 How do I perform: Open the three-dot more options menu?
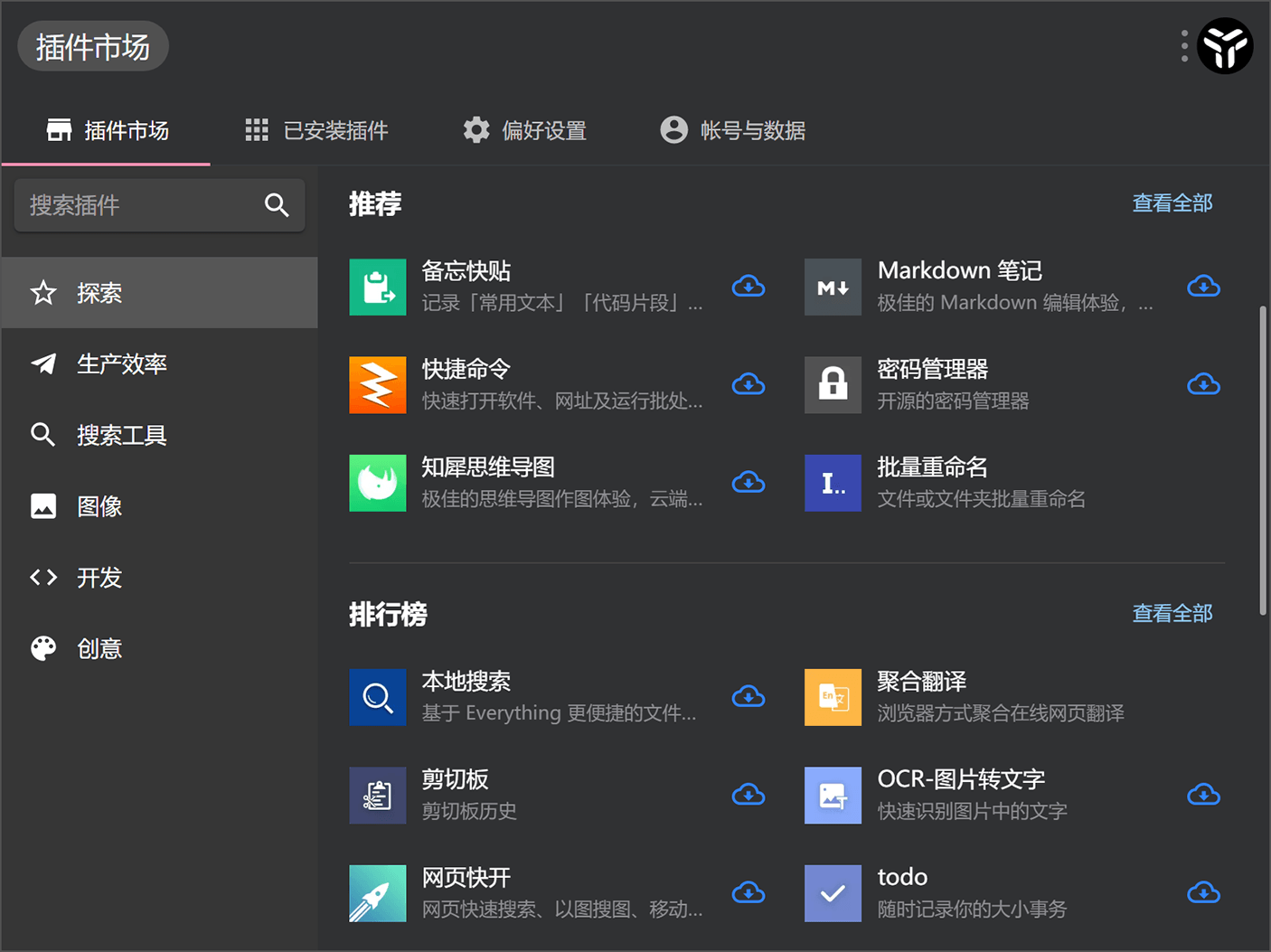click(1184, 46)
